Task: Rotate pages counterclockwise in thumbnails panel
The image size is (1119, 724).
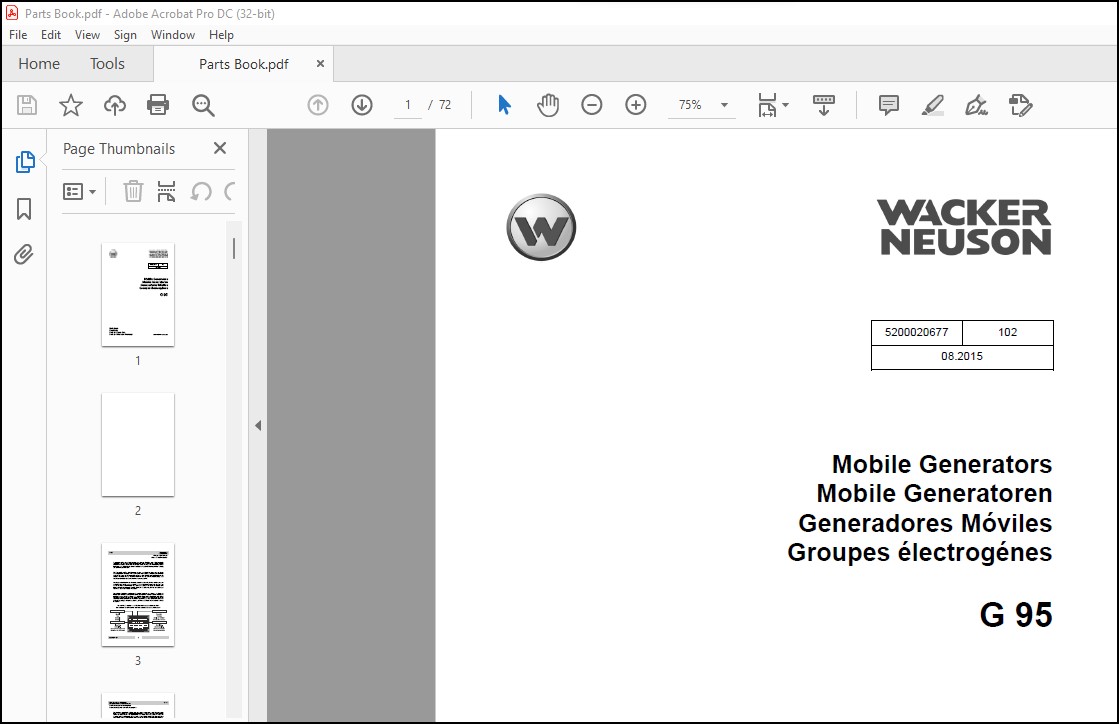Action: [x=201, y=191]
